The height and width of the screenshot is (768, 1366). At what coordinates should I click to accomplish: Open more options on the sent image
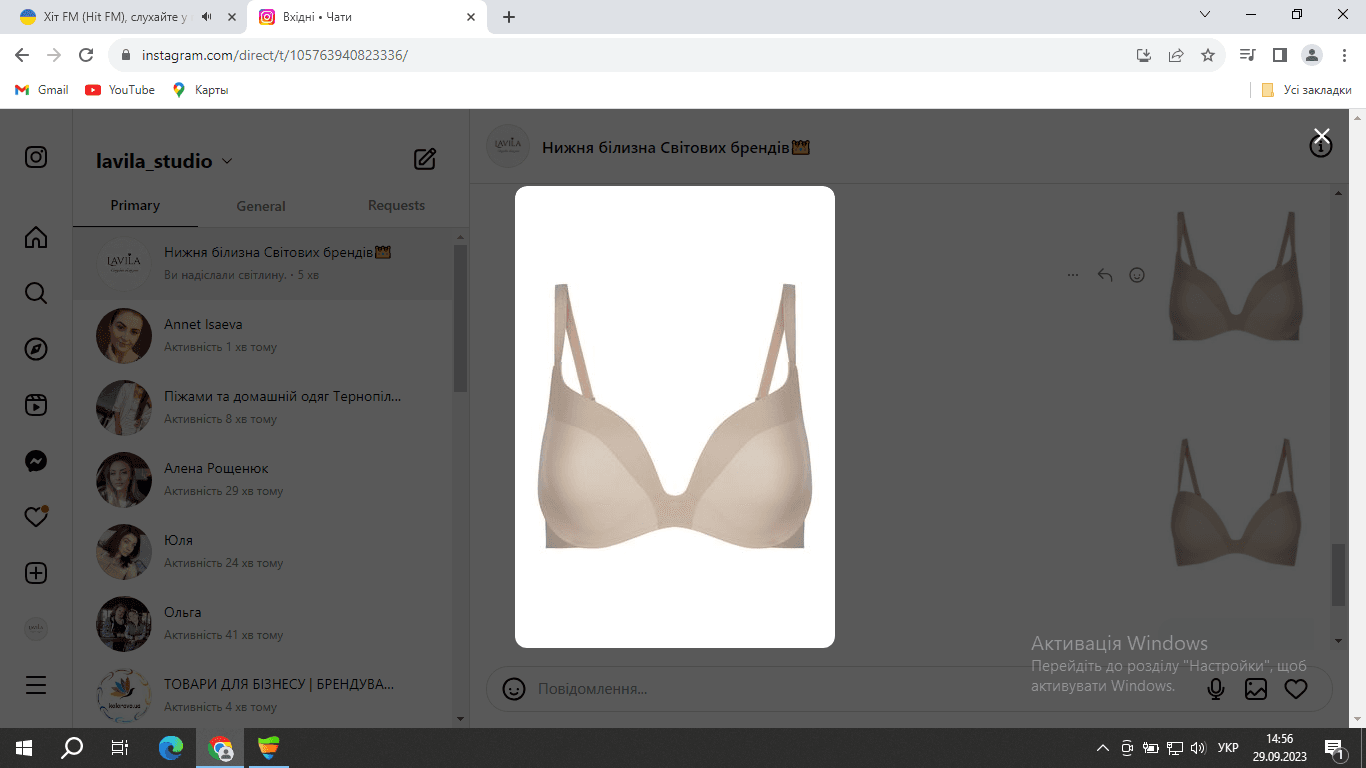pyautogui.click(x=1073, y=275)
